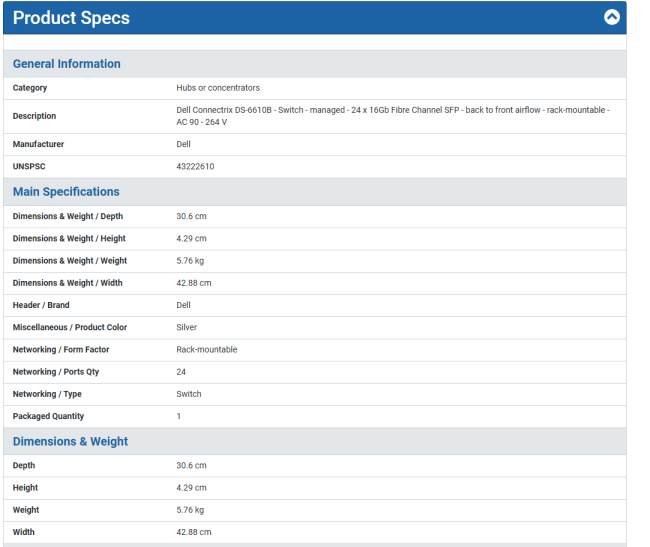Click the Product Specs header title
This screenshot has height=547, width=650.
point(71,18)
